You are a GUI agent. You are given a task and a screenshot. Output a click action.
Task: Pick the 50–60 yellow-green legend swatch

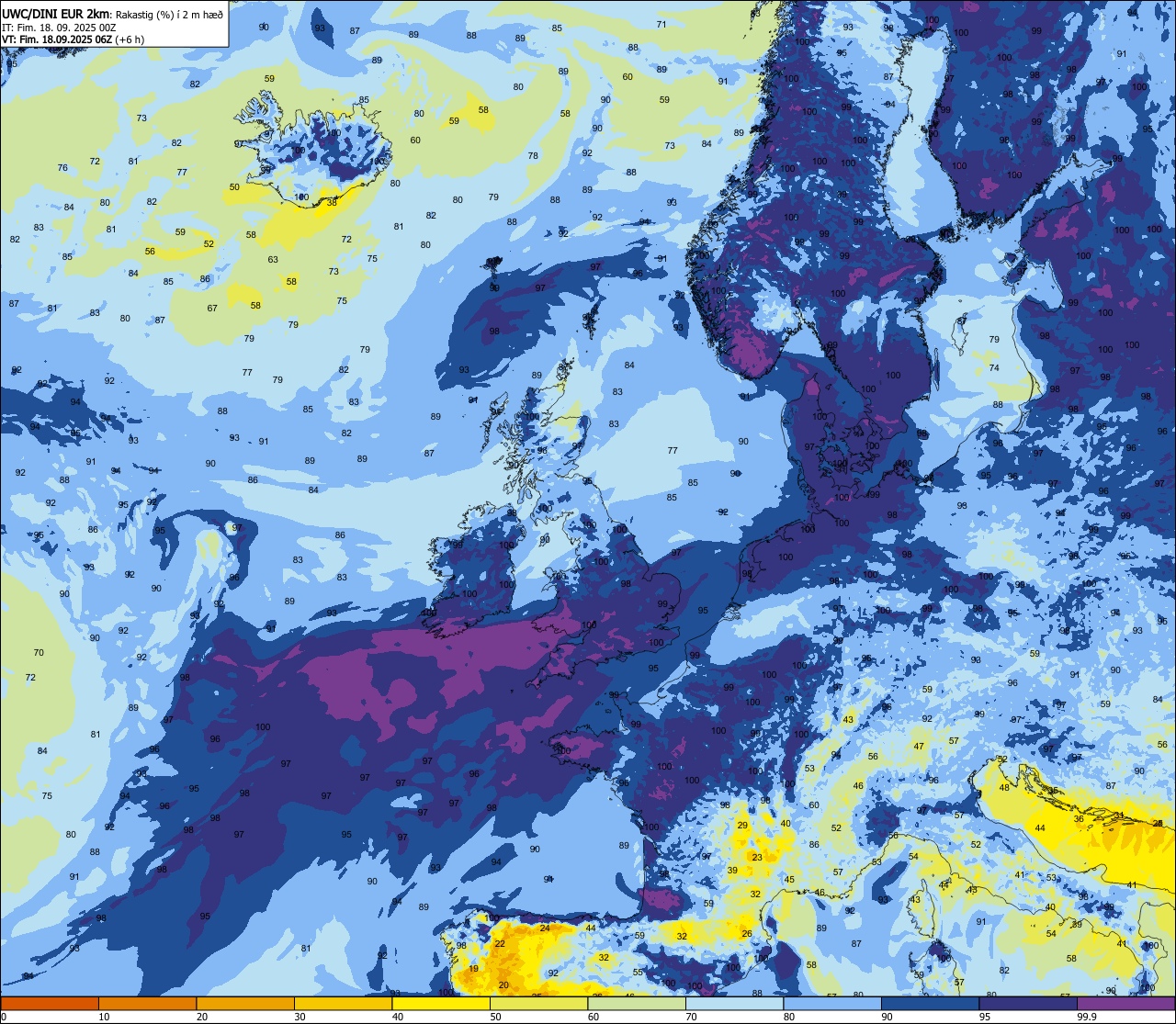click(538, 1003)
